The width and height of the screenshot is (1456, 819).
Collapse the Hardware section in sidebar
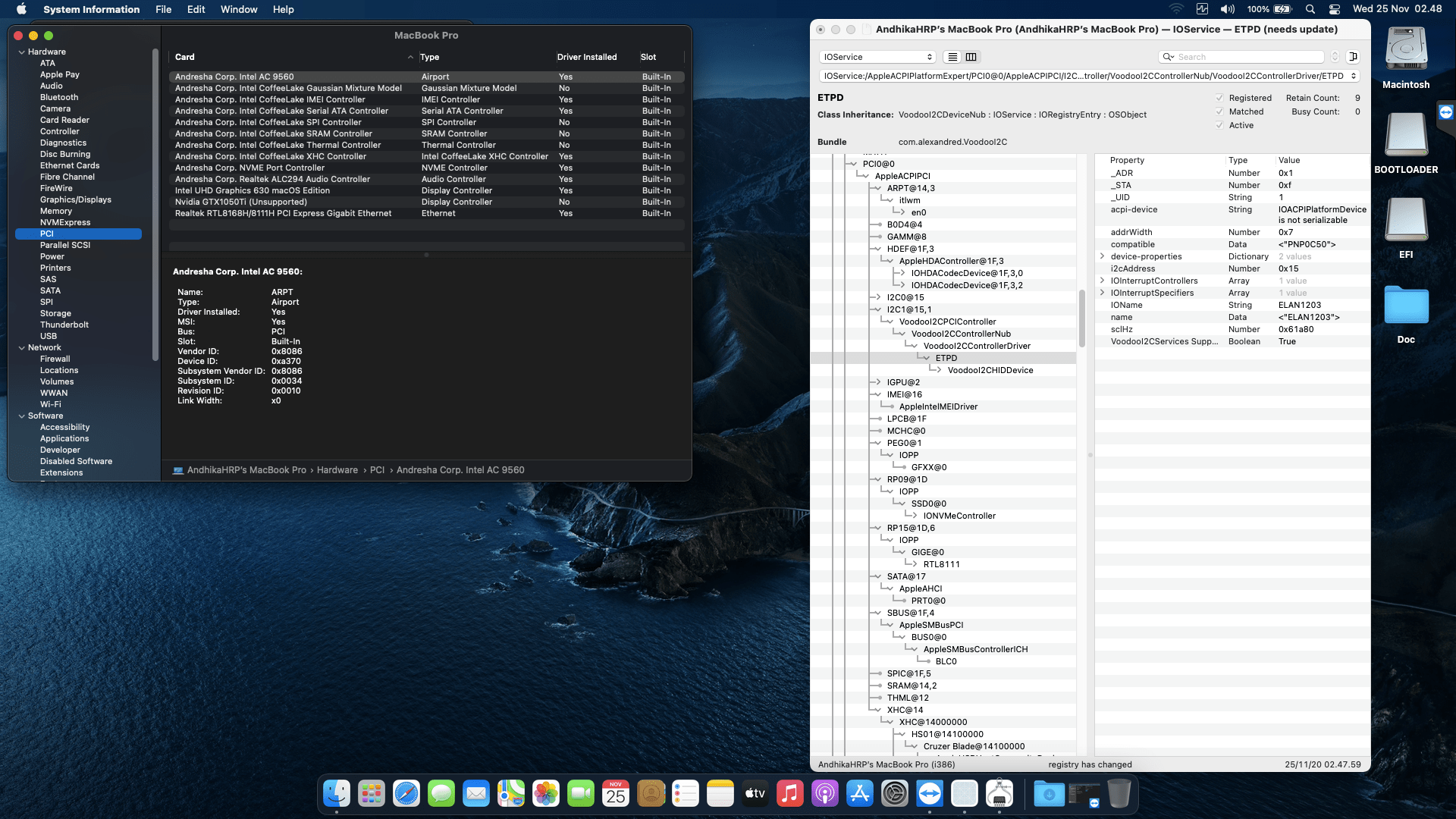(21, 52)
